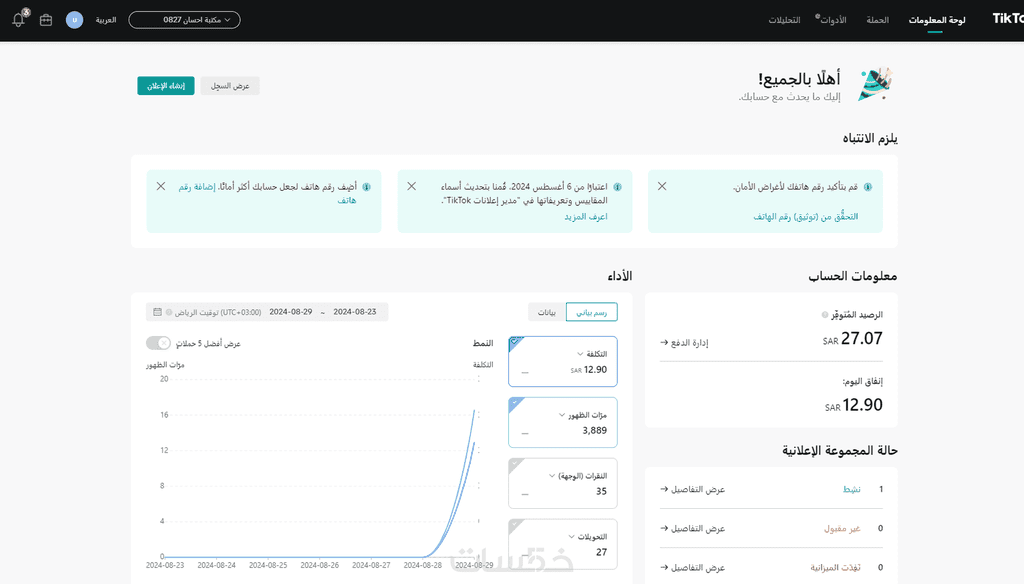Open the notifications bell
The image size is (1024, 584).
click(18, 20)
